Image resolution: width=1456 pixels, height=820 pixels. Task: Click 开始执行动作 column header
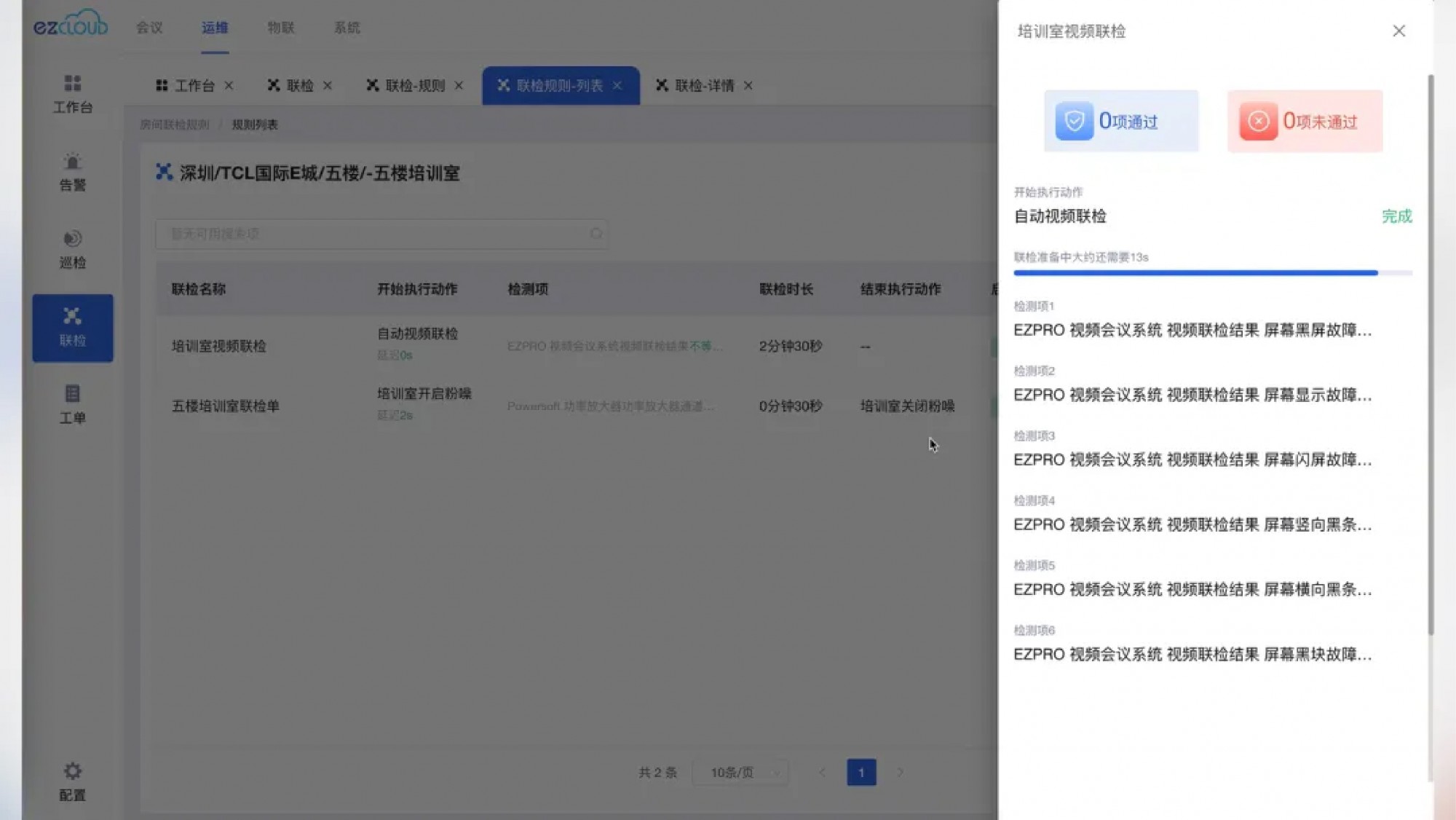pos(417,289)
